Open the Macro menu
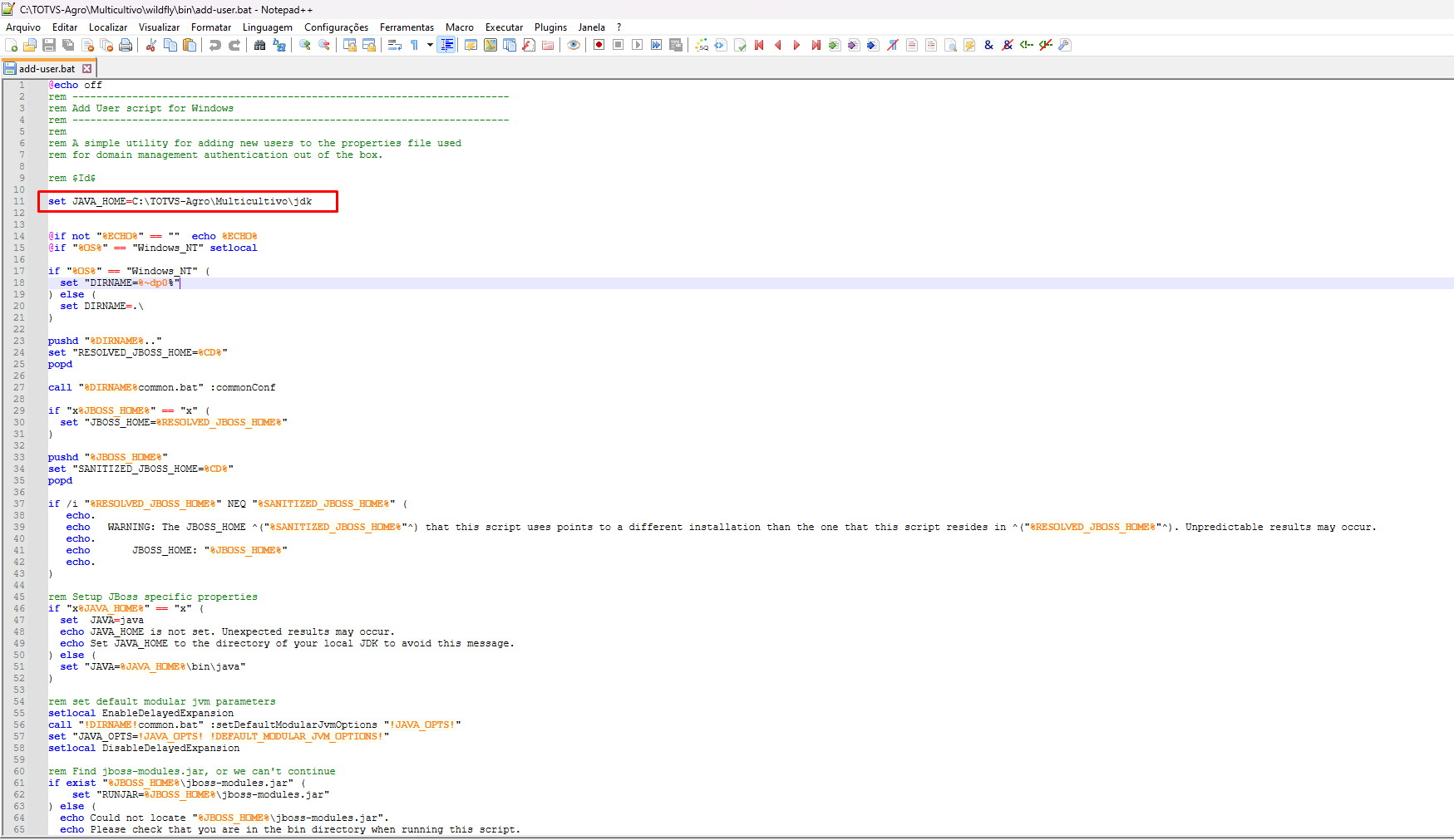The width and height of the screenshot is (1454, 840). (460, 27)
